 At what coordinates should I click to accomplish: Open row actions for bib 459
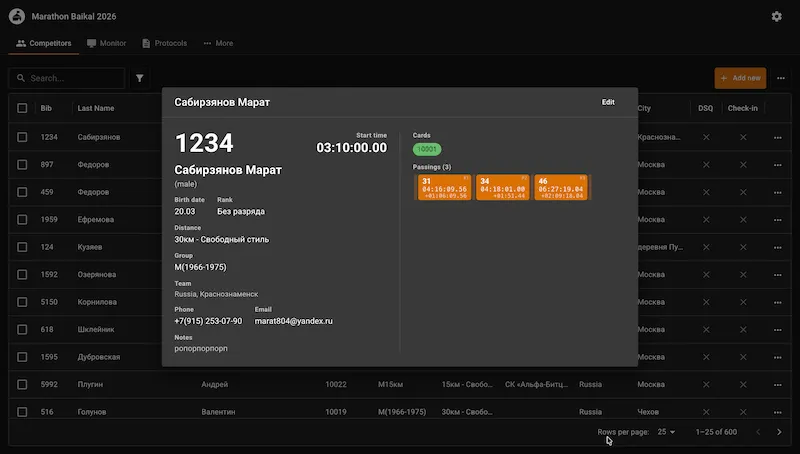click(x=778, y=192)
